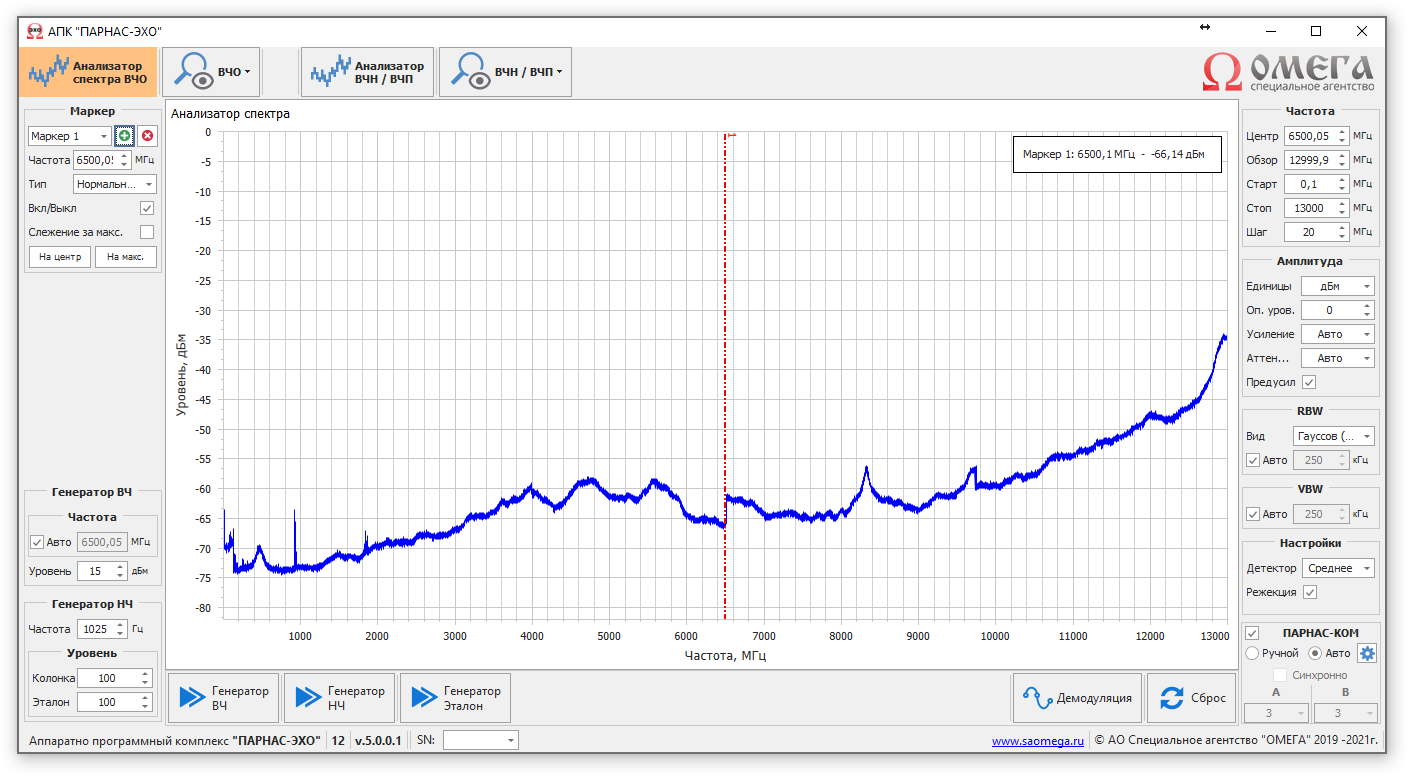The image size is (1408, 776).
Task: Open Демодуляция
Action: 1077,698
